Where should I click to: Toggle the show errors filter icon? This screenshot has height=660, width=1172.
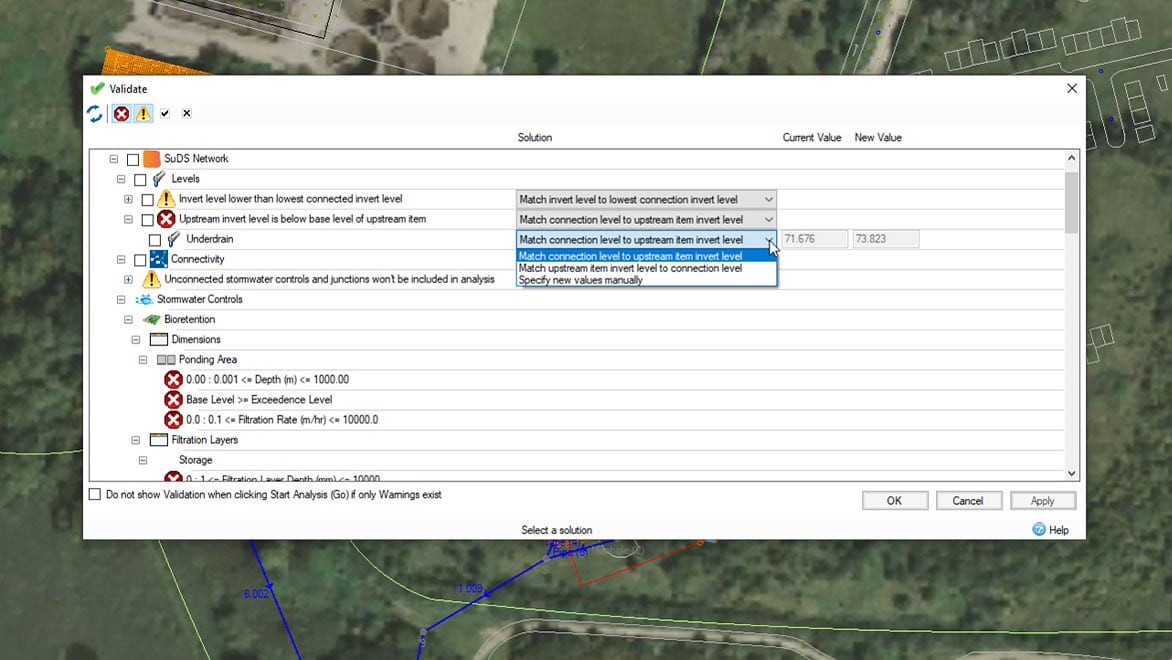point(122,114)
